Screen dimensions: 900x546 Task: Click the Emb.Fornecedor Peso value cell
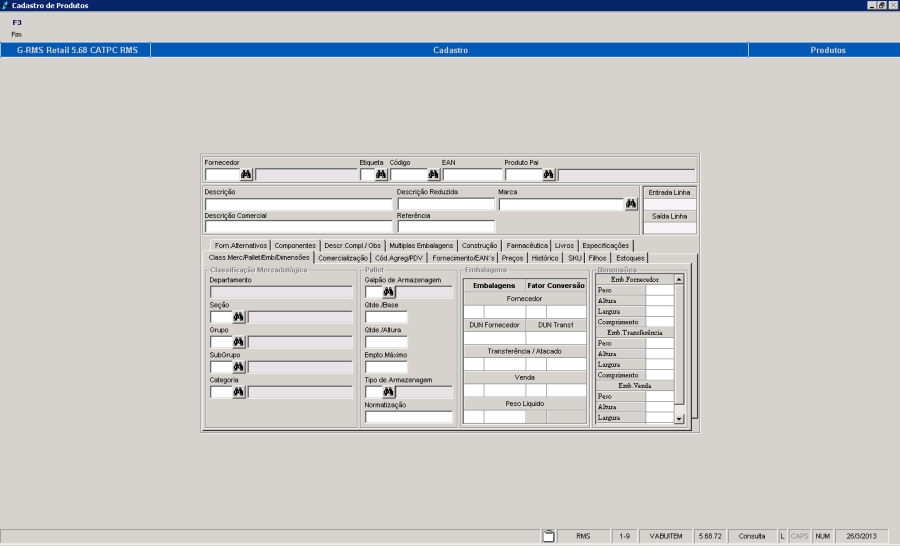click(660, 291)
